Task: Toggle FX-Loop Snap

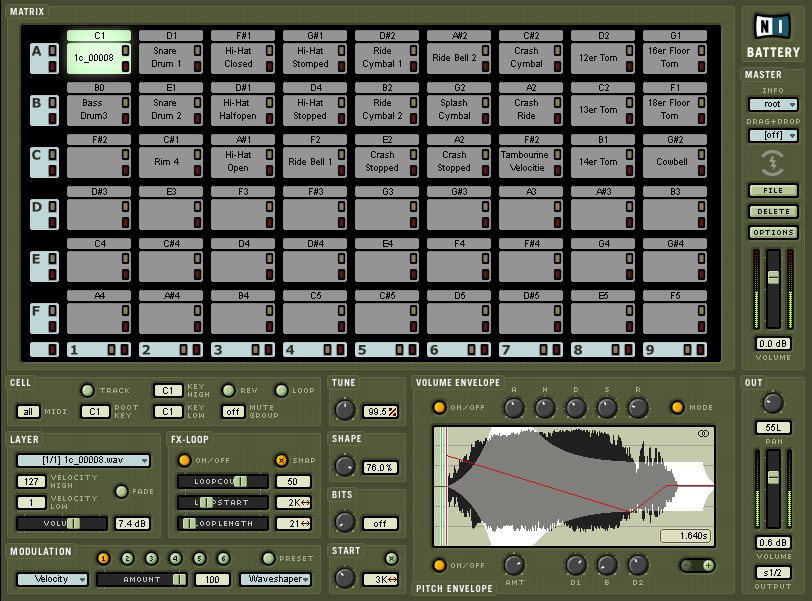Action: 281,460
